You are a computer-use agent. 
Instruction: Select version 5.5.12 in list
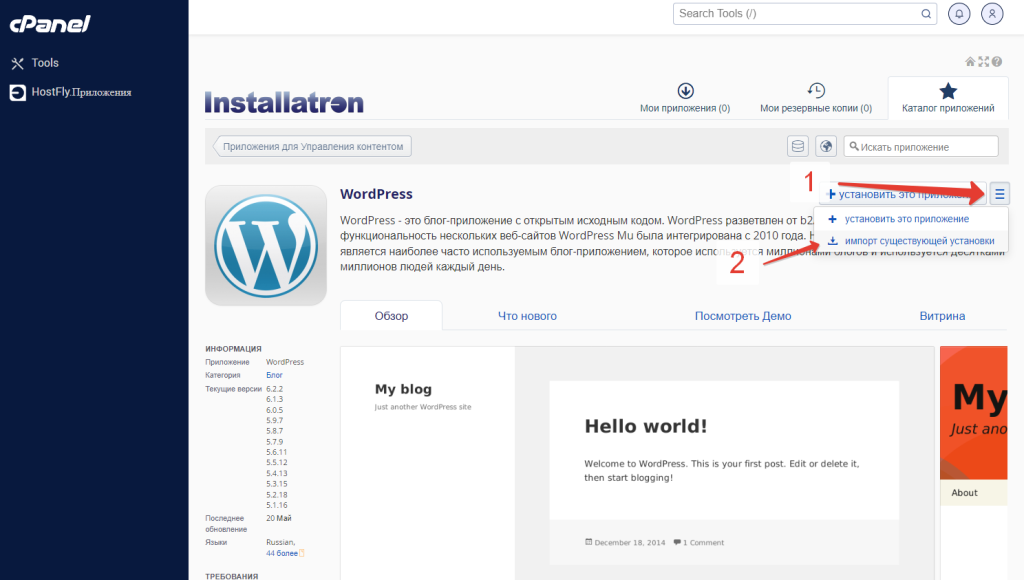[276, 462]
